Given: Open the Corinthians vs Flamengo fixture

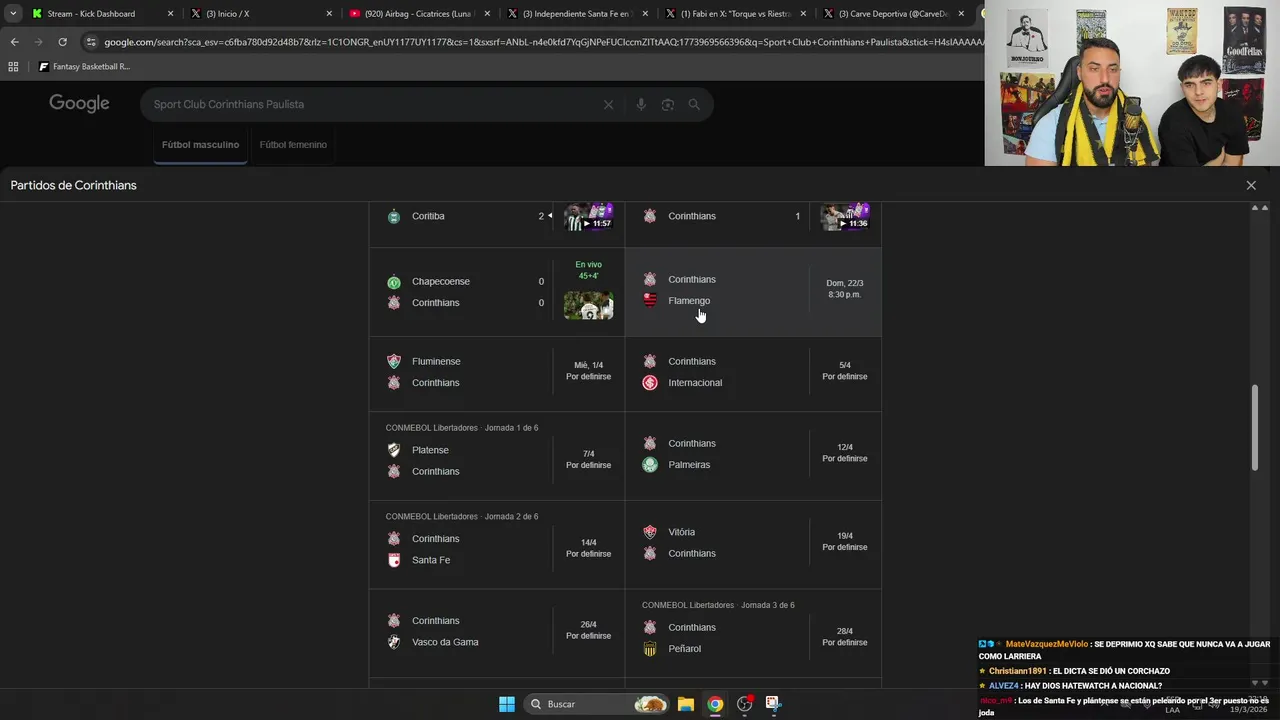Looking at the screenshot, I should [x=753, y=292].
